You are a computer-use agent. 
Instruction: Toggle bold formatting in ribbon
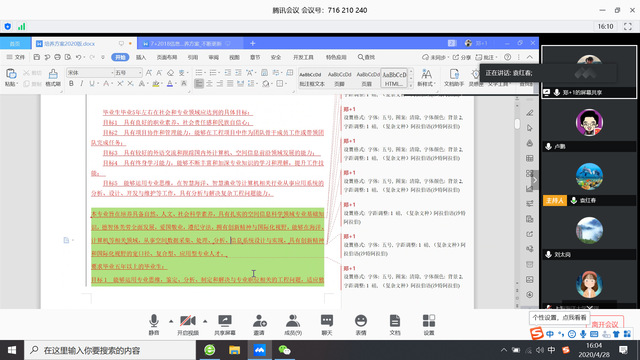(x=71, y=84)
